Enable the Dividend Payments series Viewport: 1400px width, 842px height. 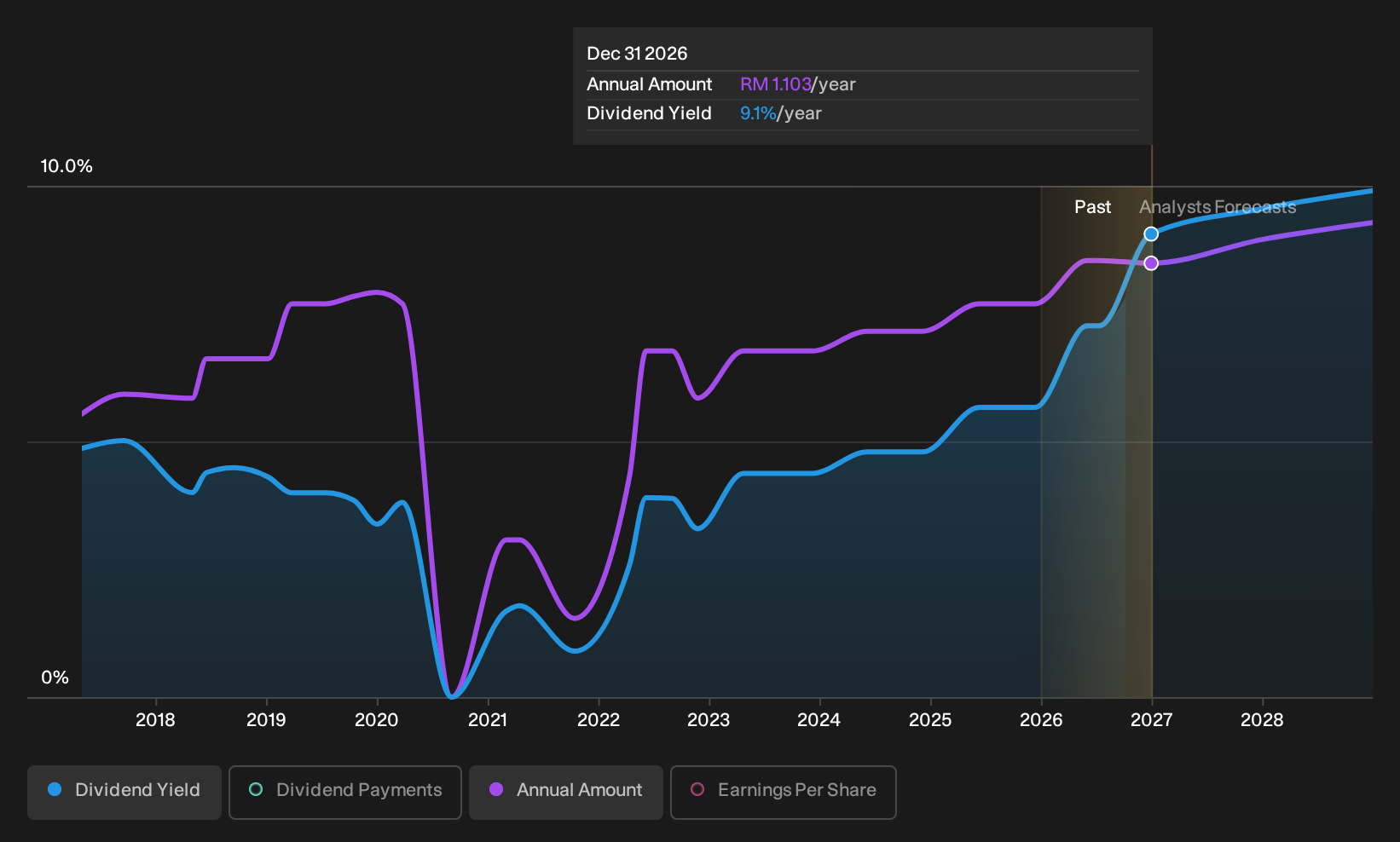click(345, 793)
